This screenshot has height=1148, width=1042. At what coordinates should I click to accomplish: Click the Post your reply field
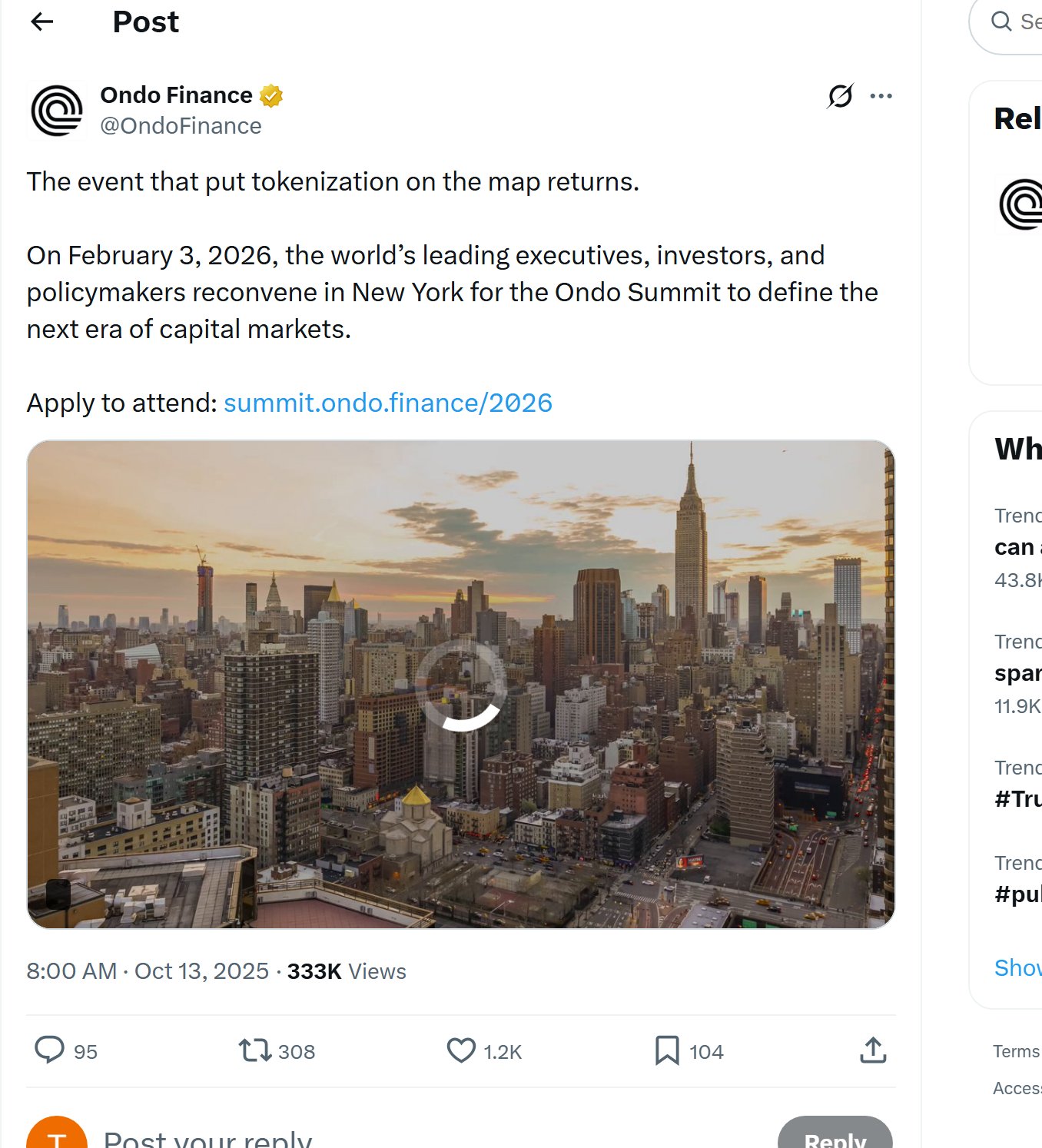(x=207, y=1138)
